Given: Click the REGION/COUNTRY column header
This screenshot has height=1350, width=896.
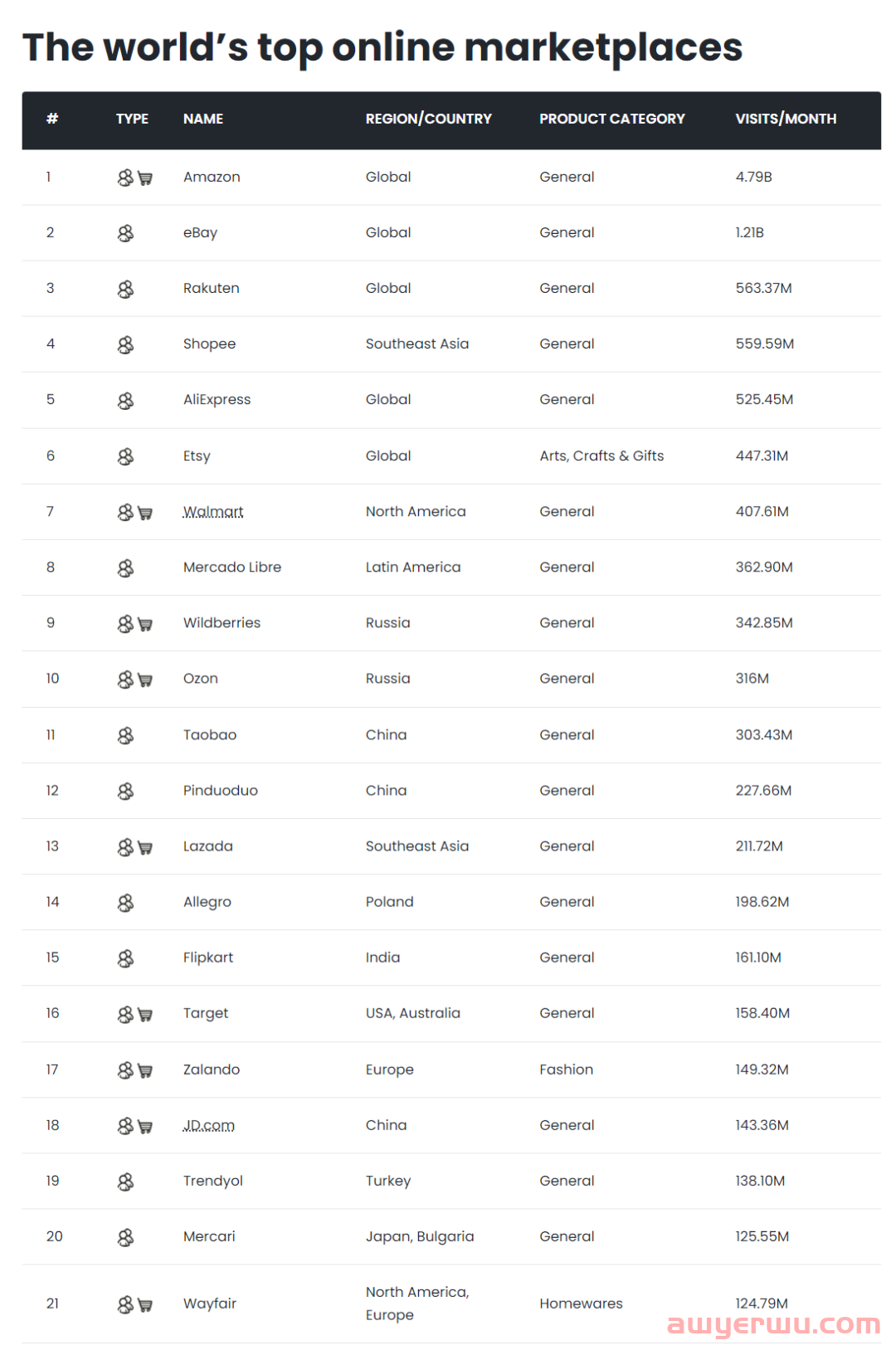Looking at the screenshot, I should (x=429, y=119).
